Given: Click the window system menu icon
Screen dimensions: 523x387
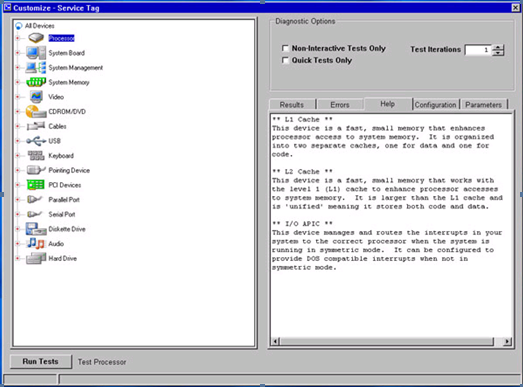Looking at the screenshot, I should pyautogui.click(x=7, y=7).
